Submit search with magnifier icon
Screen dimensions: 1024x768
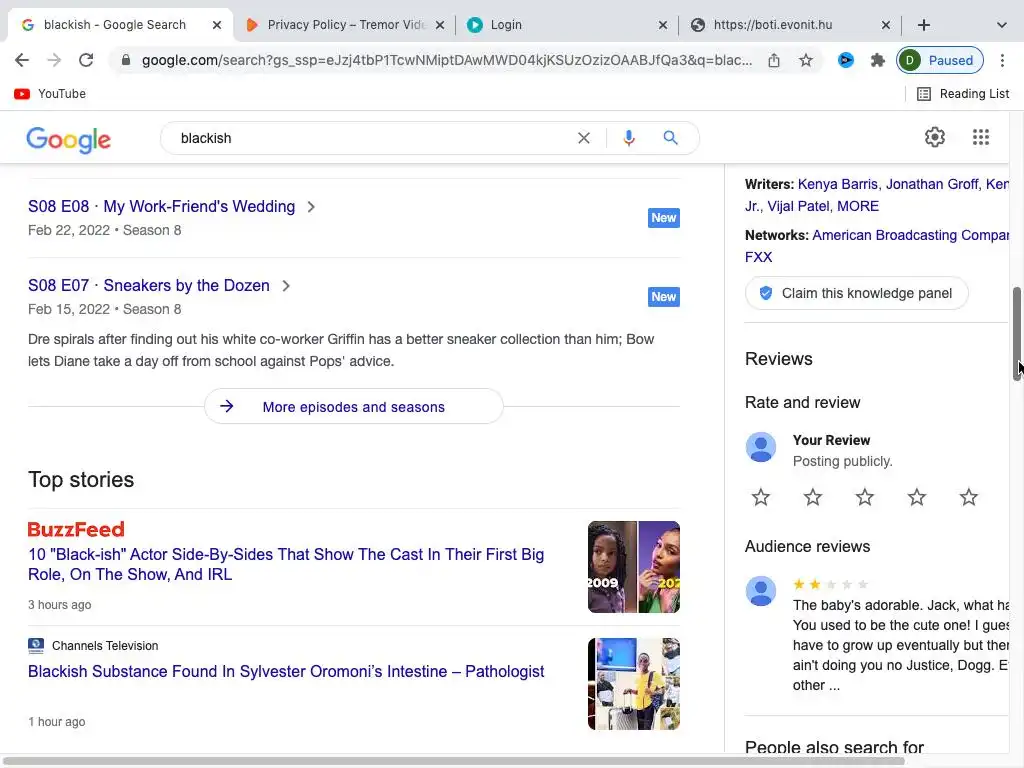671,138
